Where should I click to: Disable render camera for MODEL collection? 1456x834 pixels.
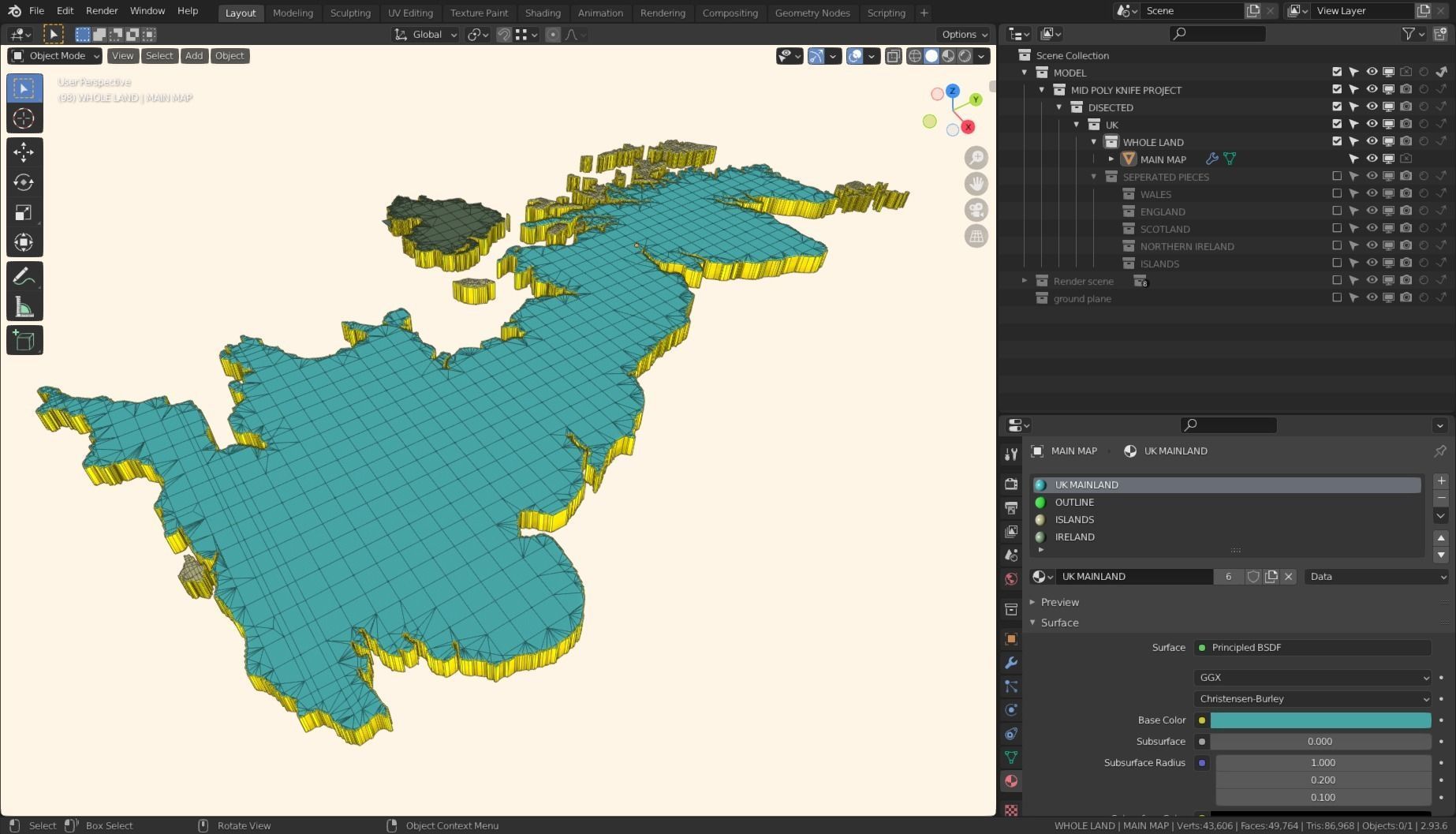coord(1406,72)
